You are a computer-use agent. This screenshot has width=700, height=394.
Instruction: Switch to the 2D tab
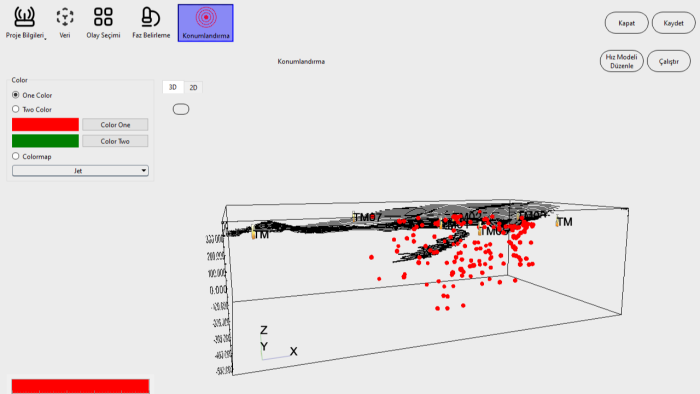(x=193, y=87)
